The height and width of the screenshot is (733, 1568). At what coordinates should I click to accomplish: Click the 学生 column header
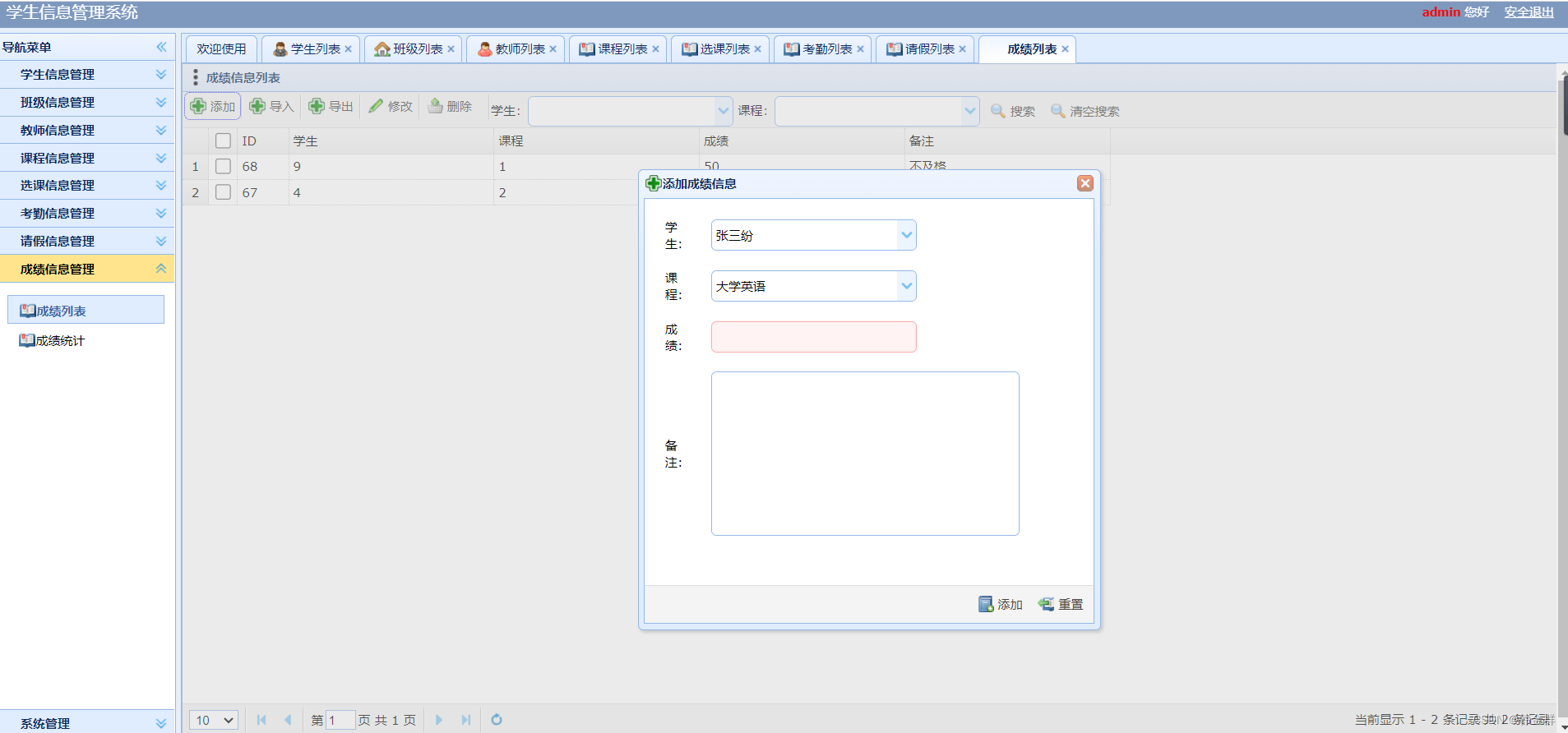(391, 141)
